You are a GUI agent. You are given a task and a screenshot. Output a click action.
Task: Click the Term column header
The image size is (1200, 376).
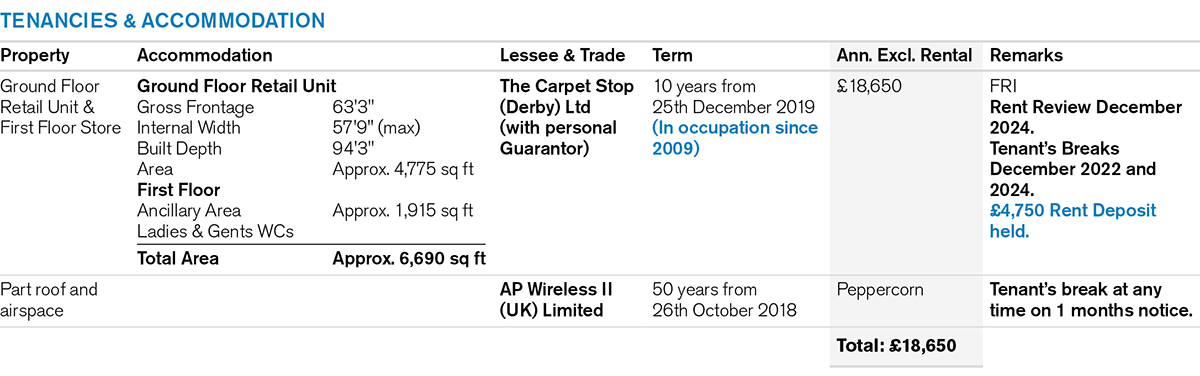(672, 56)
